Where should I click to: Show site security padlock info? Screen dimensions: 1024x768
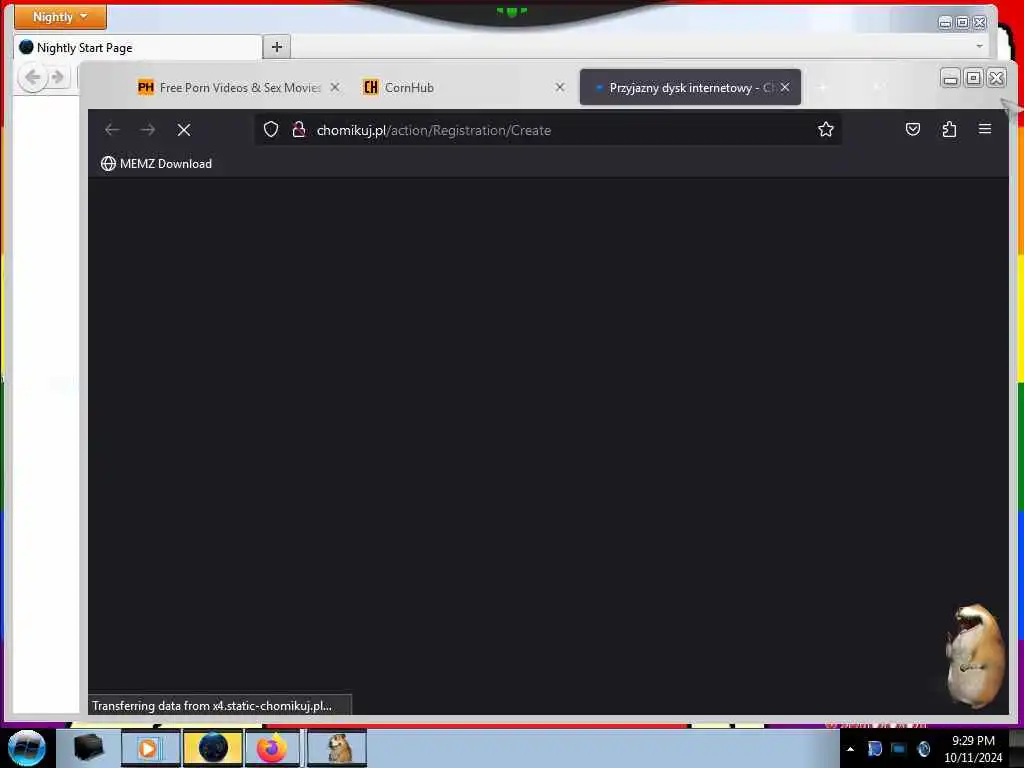299,130
